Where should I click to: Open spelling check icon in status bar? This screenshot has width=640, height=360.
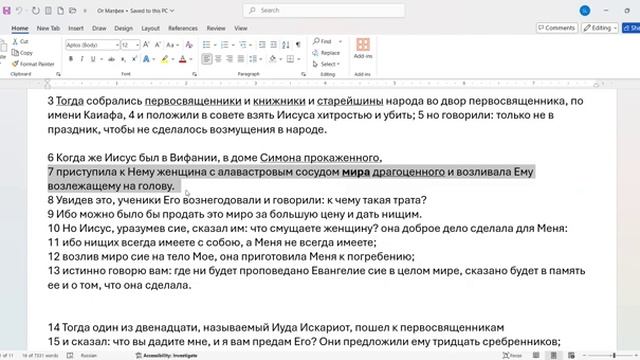click(x=70, y=356)
